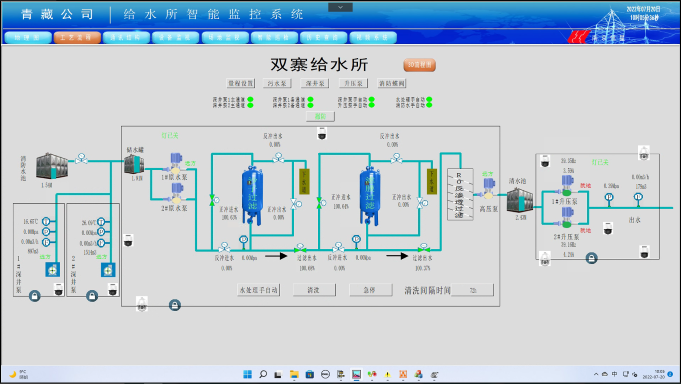Toggle the lock under 1#深井泵 panel
This screenshot has height=384, width=681.
[35, 296]
